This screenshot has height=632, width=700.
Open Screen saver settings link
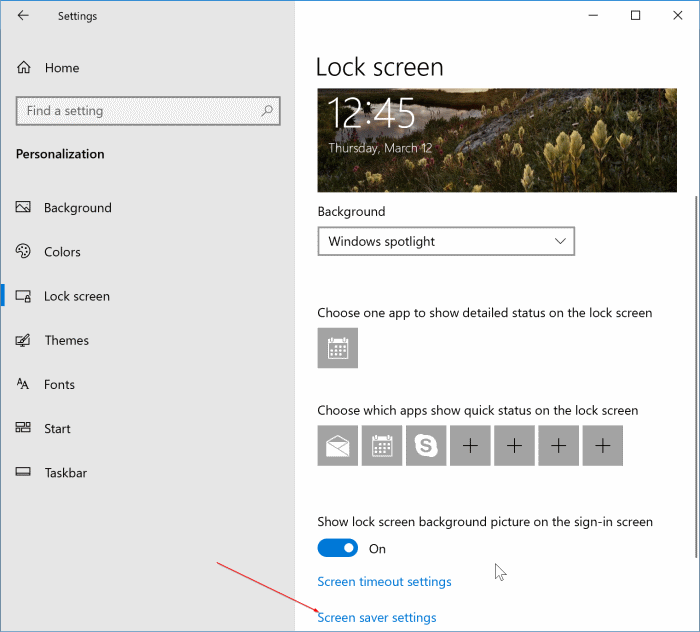tap(377, 618)
